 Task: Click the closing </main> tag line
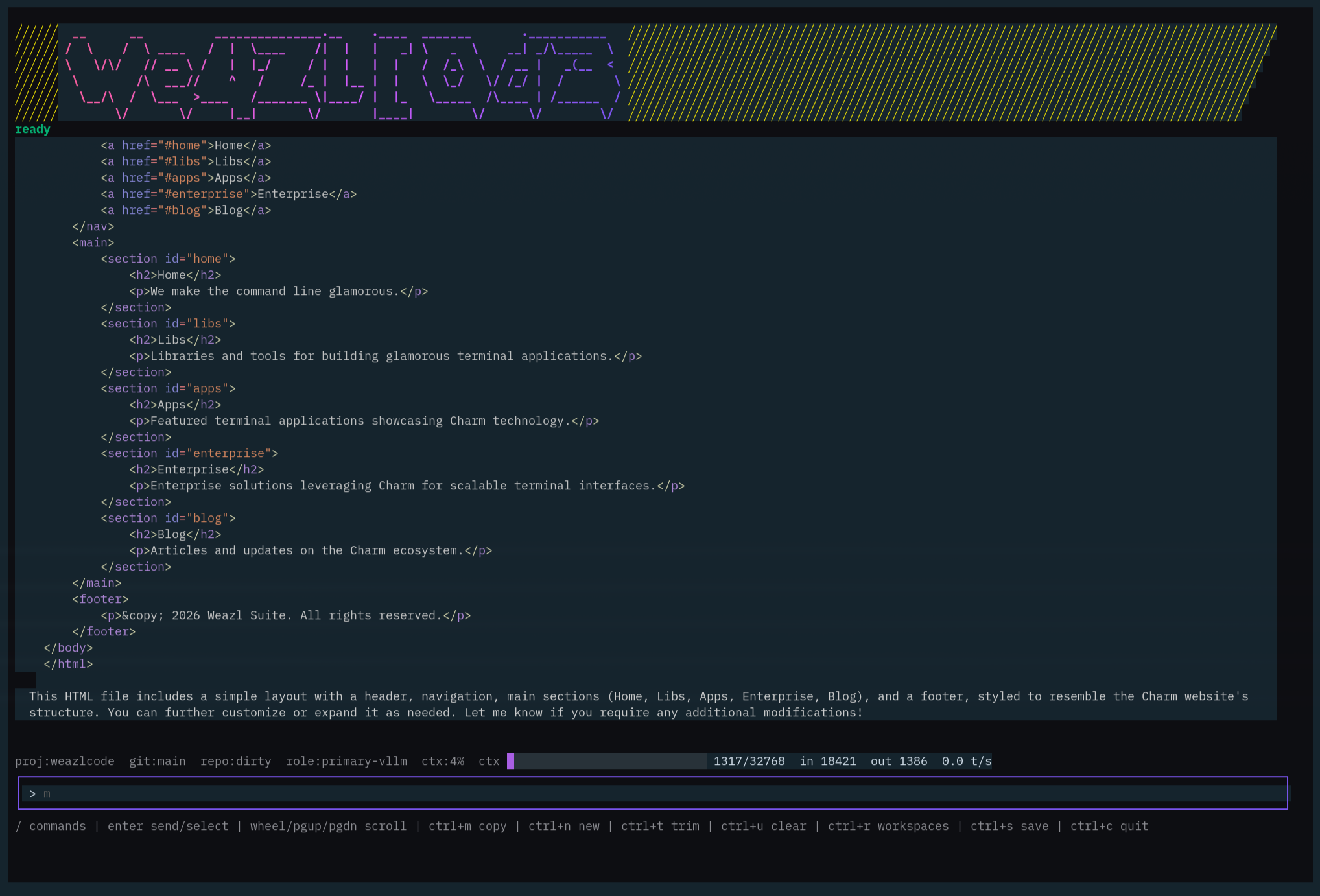[x=97, y=583]
